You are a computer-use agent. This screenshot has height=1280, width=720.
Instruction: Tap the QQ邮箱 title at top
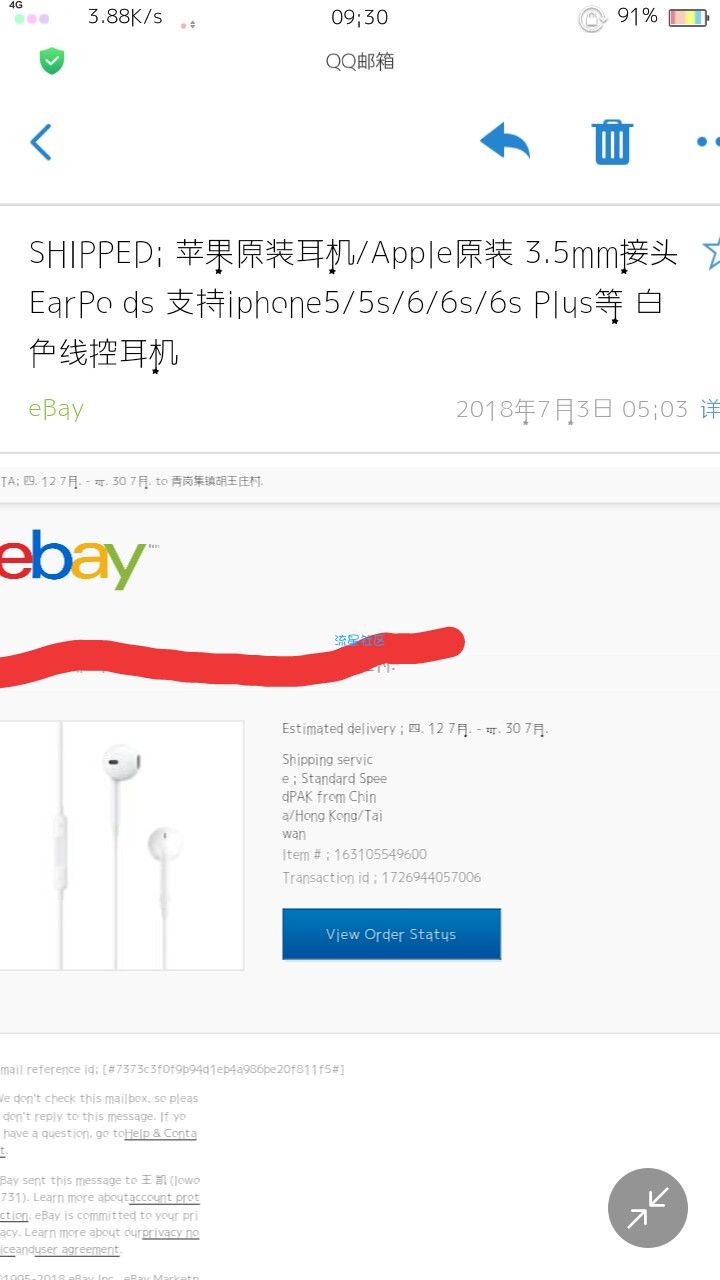pos(360,61)
